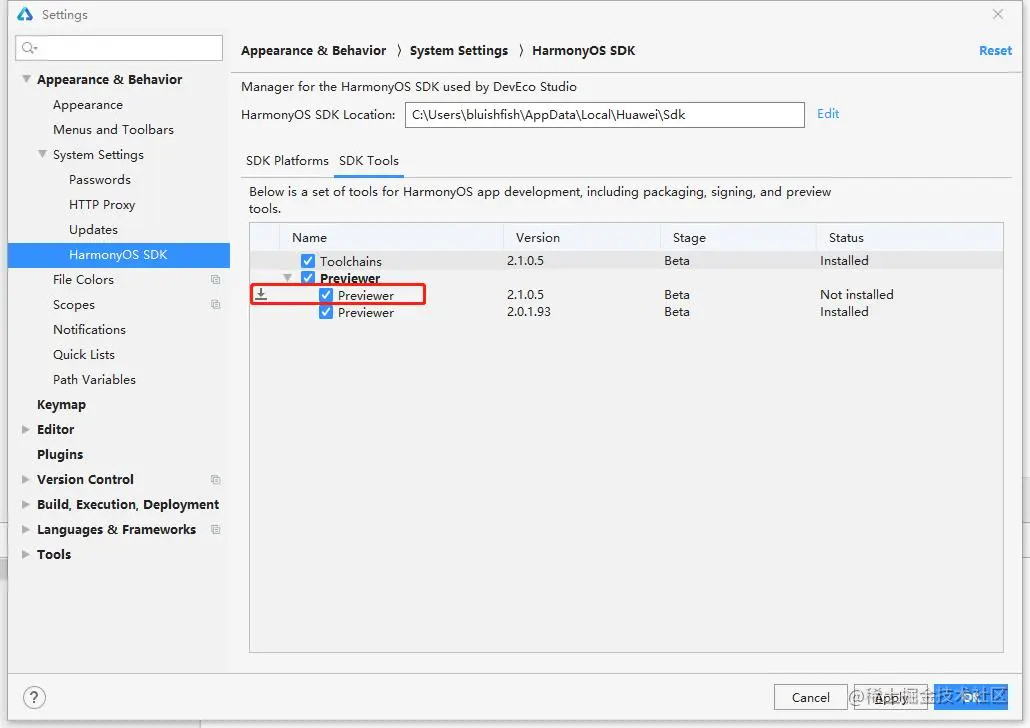Expand the Editor section arrow
Image resolution: width=1030 pixels, height=728 pixels.
pos(26,429)
